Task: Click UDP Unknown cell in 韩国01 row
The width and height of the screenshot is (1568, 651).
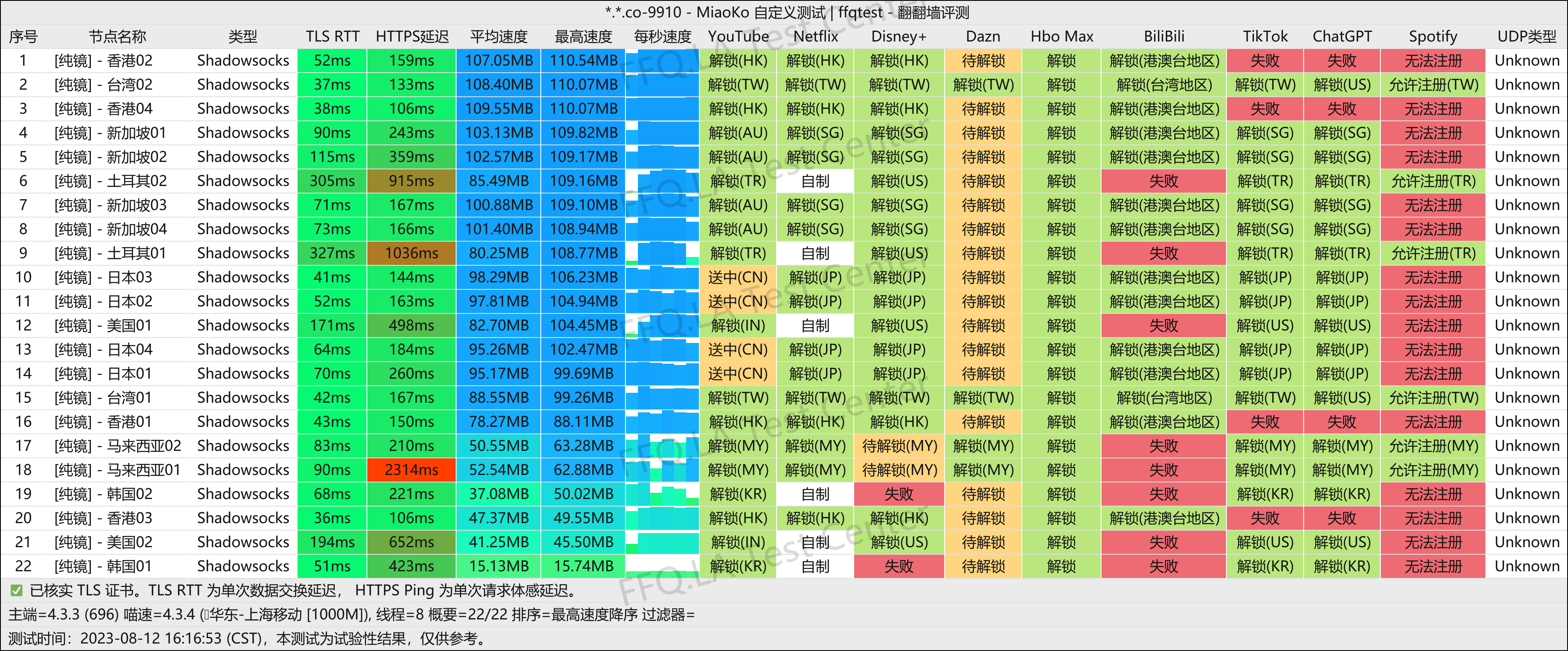Action: click(1526, 566)
